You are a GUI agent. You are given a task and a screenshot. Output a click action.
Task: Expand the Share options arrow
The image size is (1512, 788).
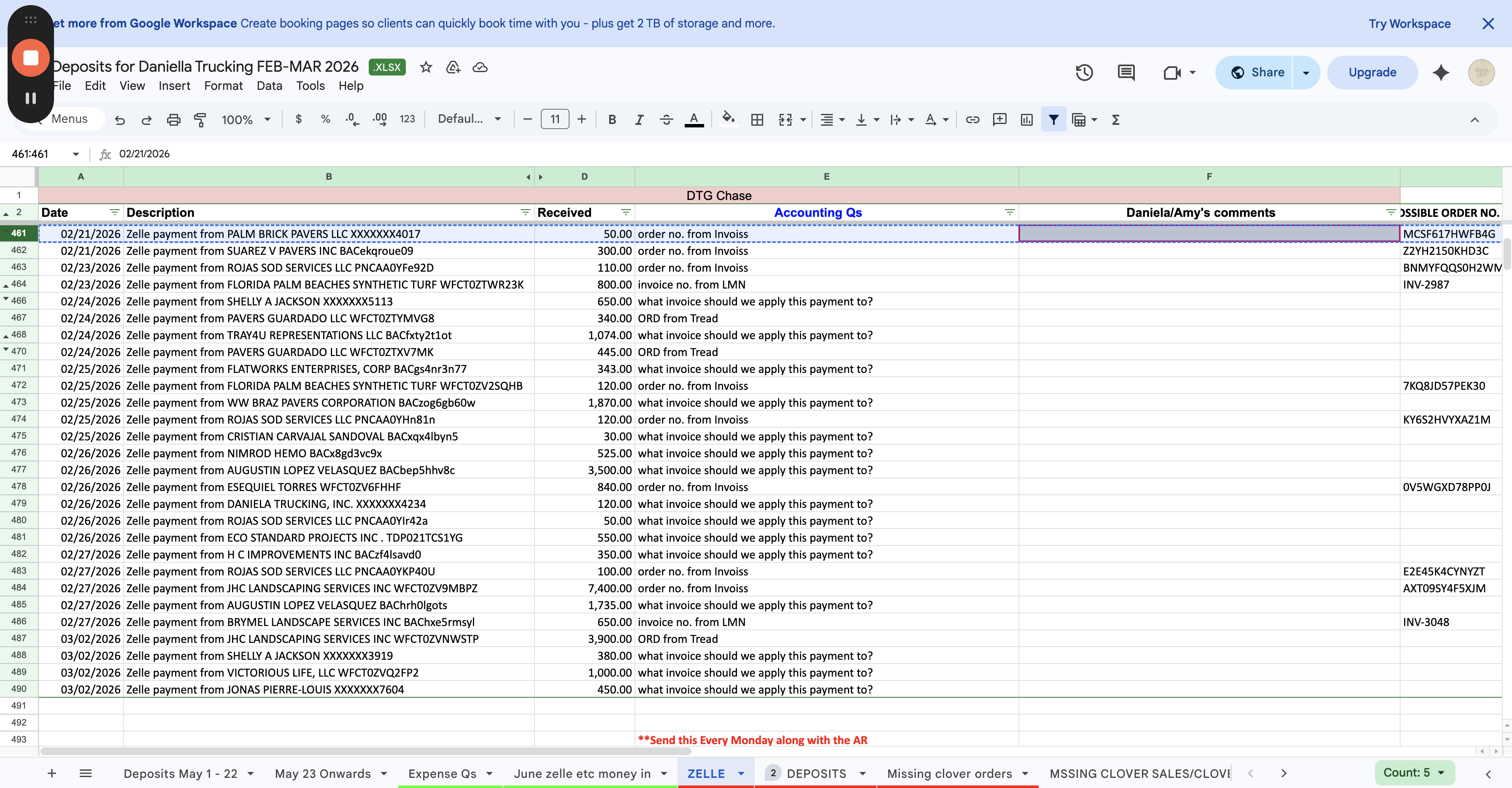(x=1306, y=73)
